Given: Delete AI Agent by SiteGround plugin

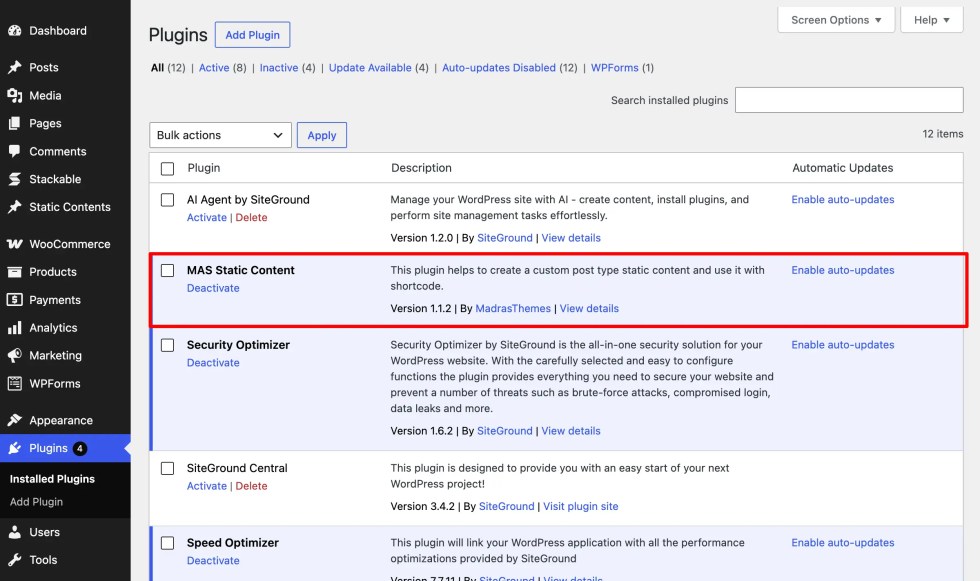Looking at the screenshot, I should click(251, 217).
